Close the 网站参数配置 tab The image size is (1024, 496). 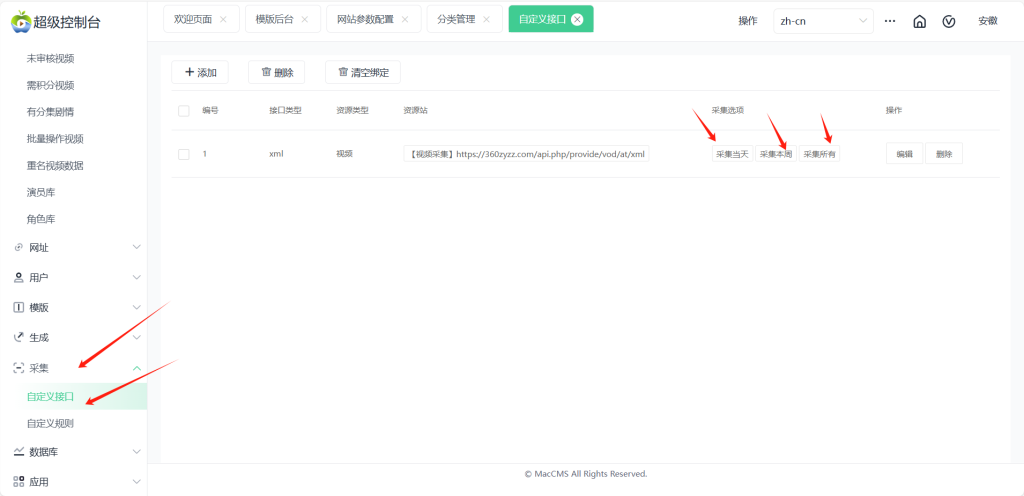point(405,20)
